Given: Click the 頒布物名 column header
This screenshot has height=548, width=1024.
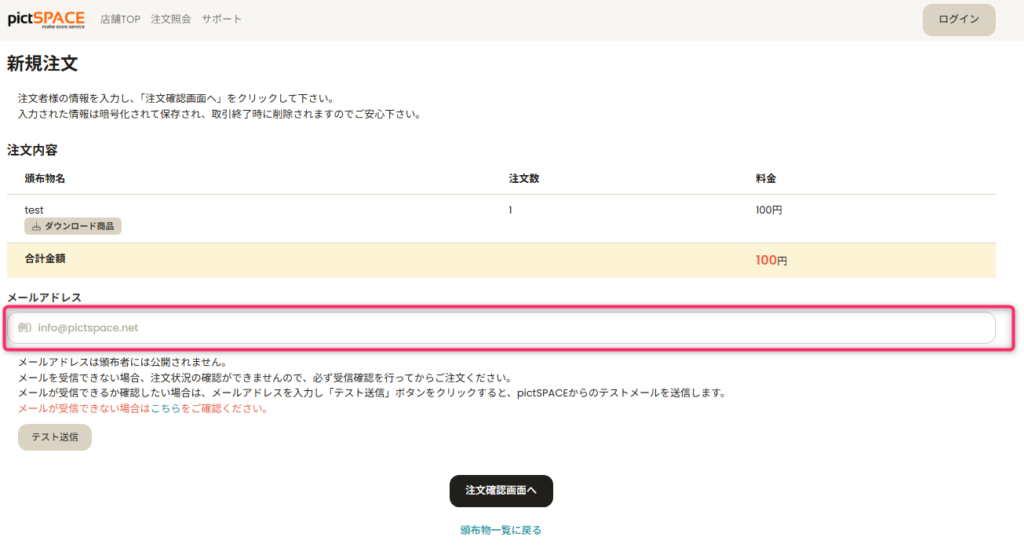Looking at the screenshot, I should pos(45,178).
